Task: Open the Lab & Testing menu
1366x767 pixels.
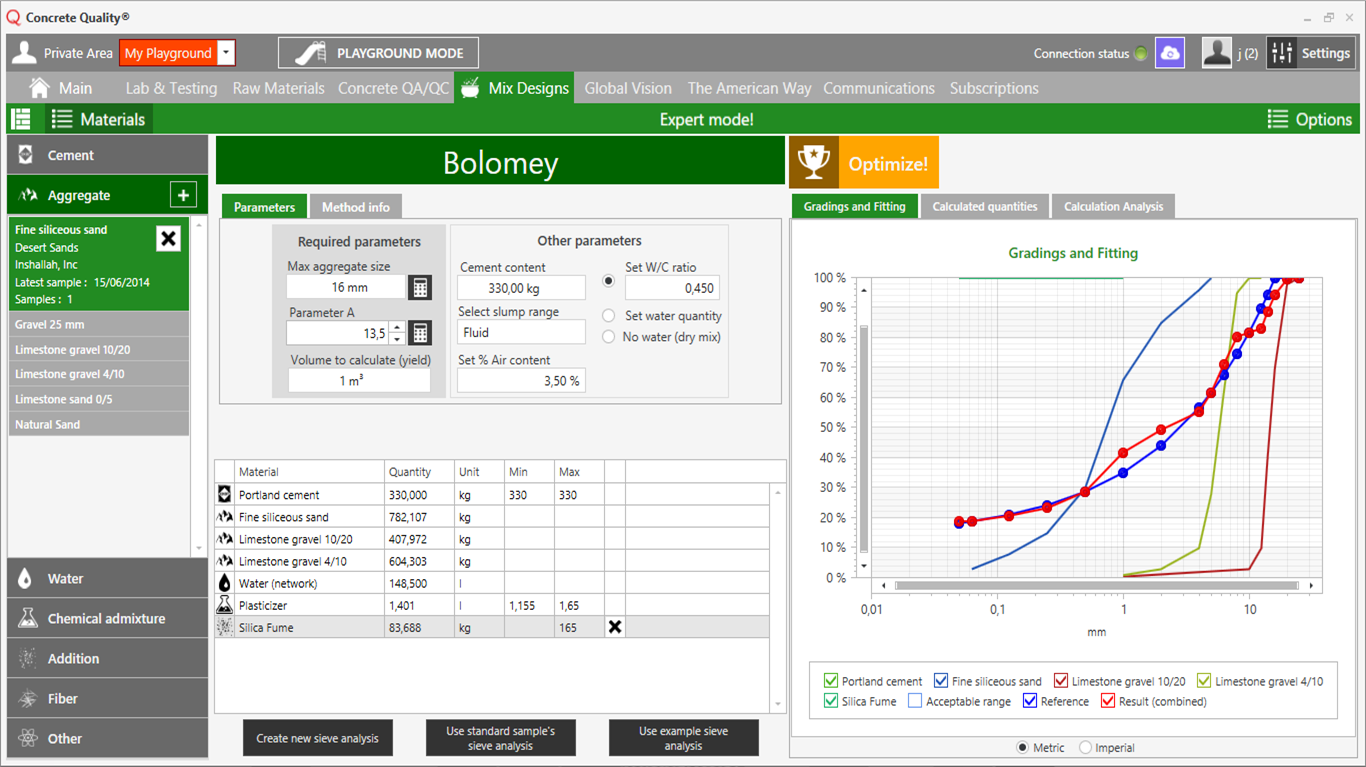Action: pyautogui.click(x=171, y=88)
